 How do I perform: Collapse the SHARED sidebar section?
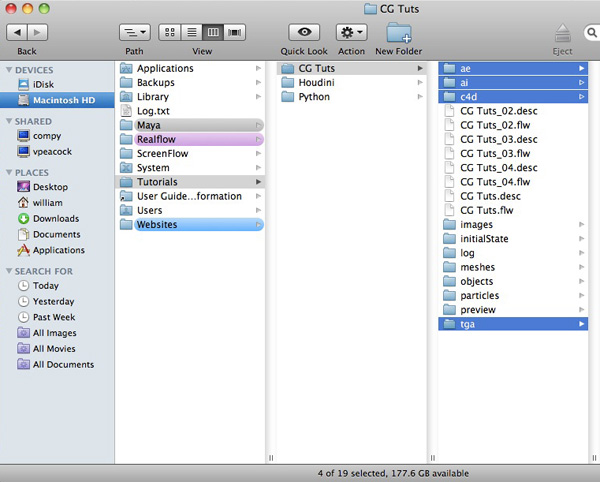click(x=9, y=121)
